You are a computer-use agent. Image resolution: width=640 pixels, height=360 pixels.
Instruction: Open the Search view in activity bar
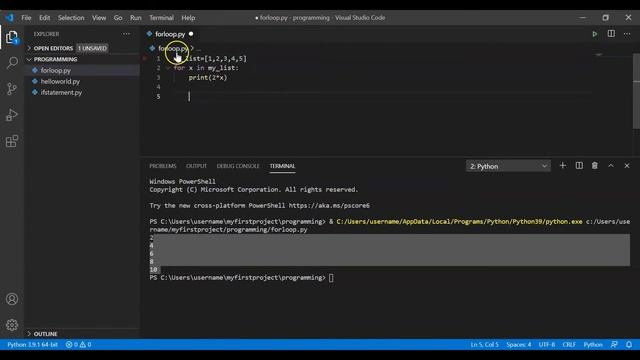click(12, 62)
